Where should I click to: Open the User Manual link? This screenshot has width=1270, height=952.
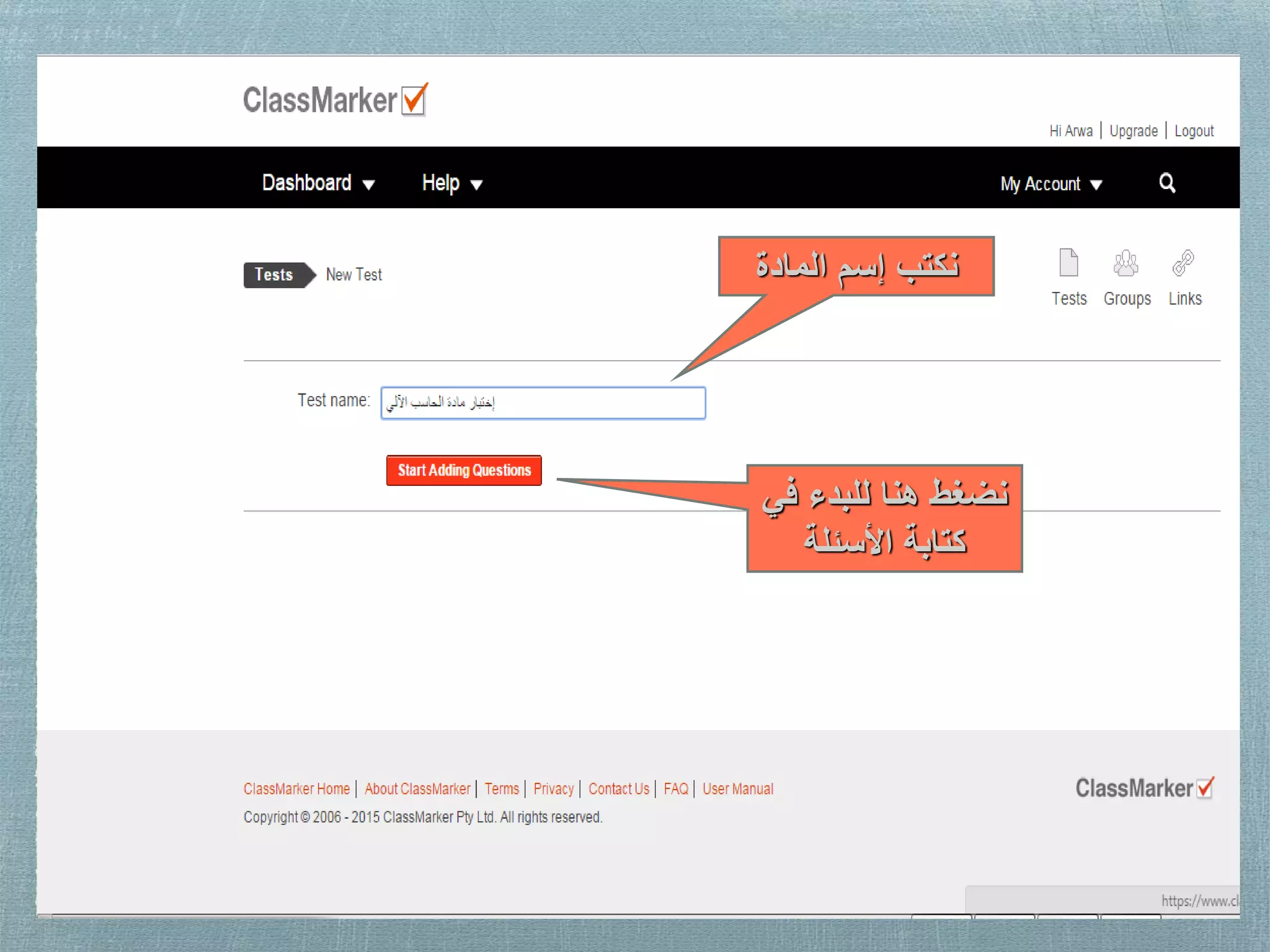click(x=738, y=789)
